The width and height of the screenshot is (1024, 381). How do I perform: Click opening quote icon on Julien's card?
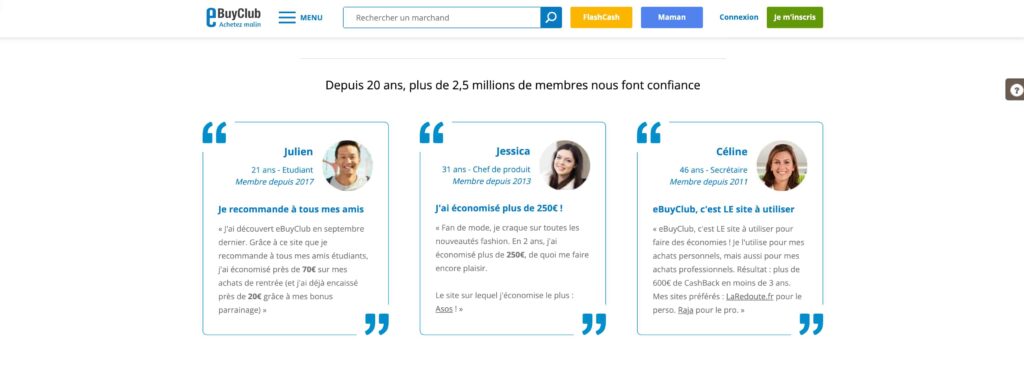coord(214,133)
